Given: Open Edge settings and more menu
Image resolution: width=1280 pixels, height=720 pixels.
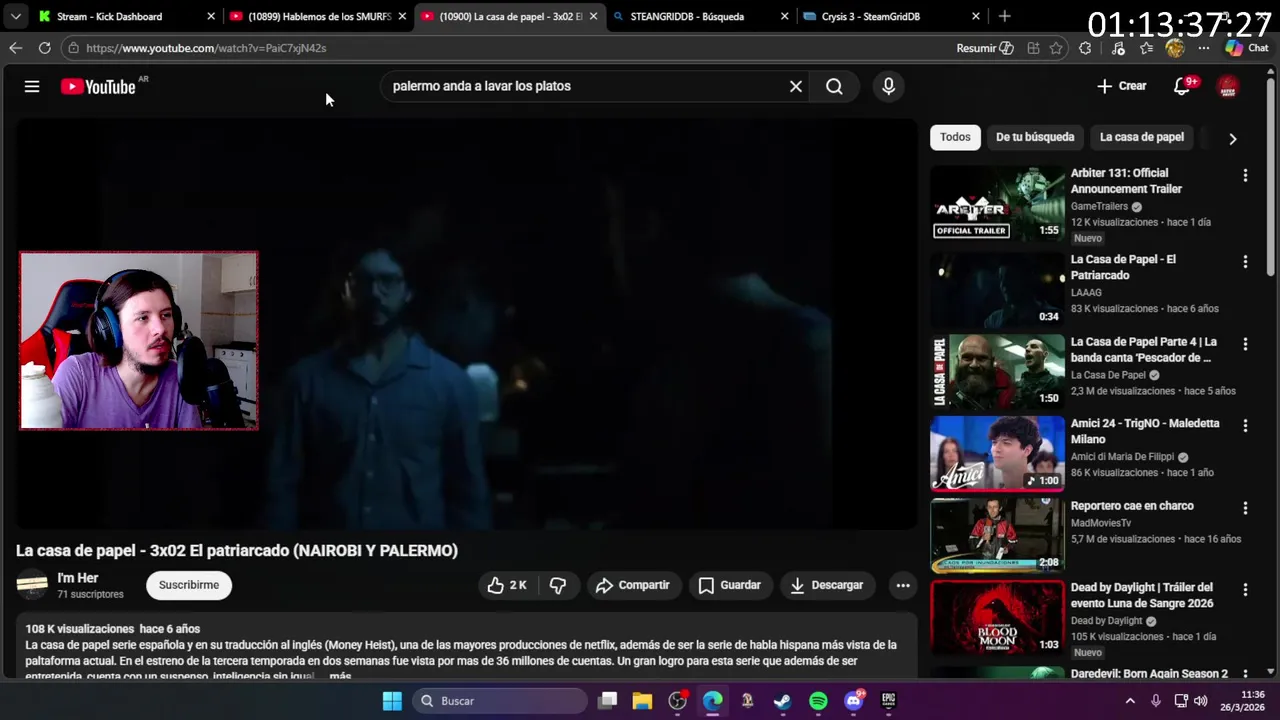Looking at the screenshot, I should point(1203,48).
